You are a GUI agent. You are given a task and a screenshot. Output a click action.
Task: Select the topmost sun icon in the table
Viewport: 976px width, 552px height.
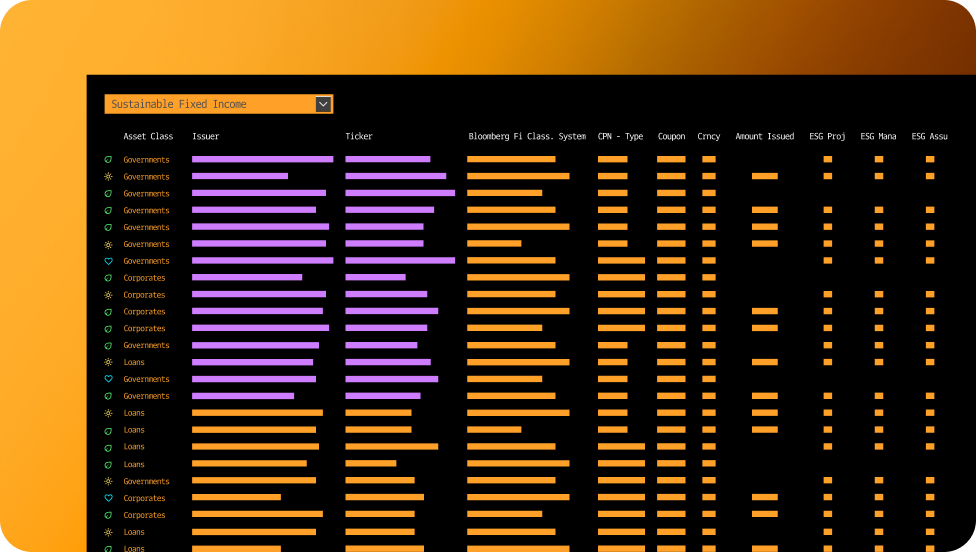108,177
